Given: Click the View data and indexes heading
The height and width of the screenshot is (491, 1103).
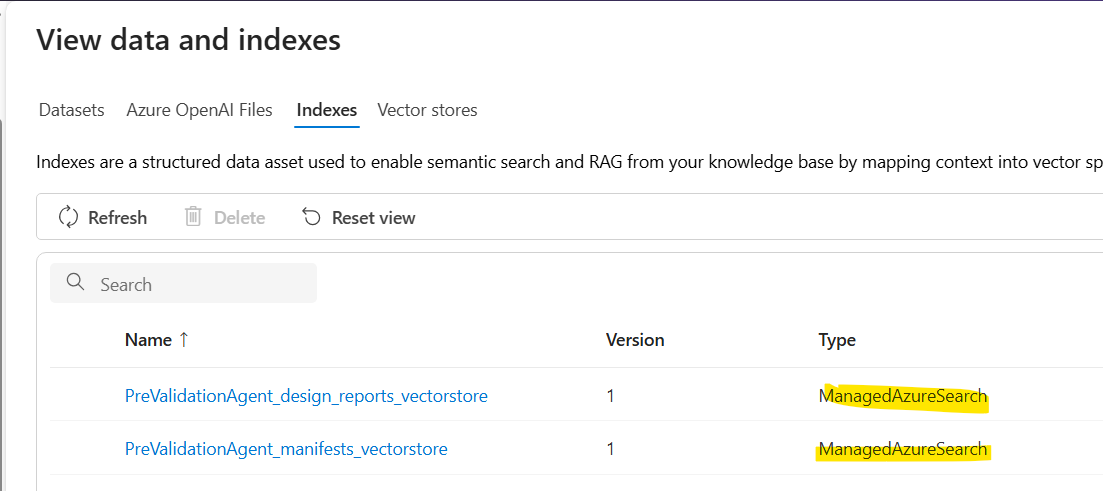Looking at the screenshot, I should coord(189,40).
